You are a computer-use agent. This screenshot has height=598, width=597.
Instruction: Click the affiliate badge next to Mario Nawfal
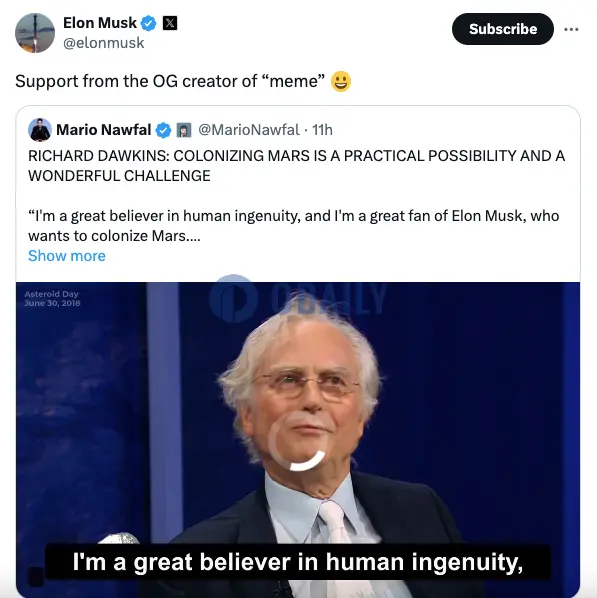183,130
